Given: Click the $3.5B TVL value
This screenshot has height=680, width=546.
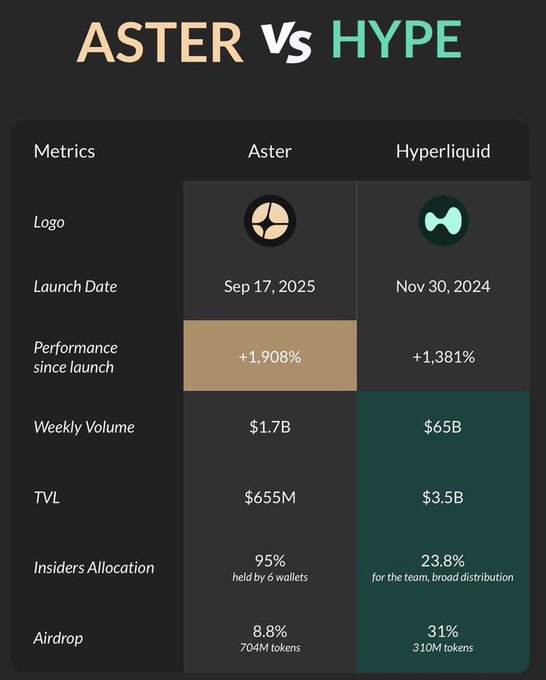Looking at the screenshot, I should [x=443, y=497].
